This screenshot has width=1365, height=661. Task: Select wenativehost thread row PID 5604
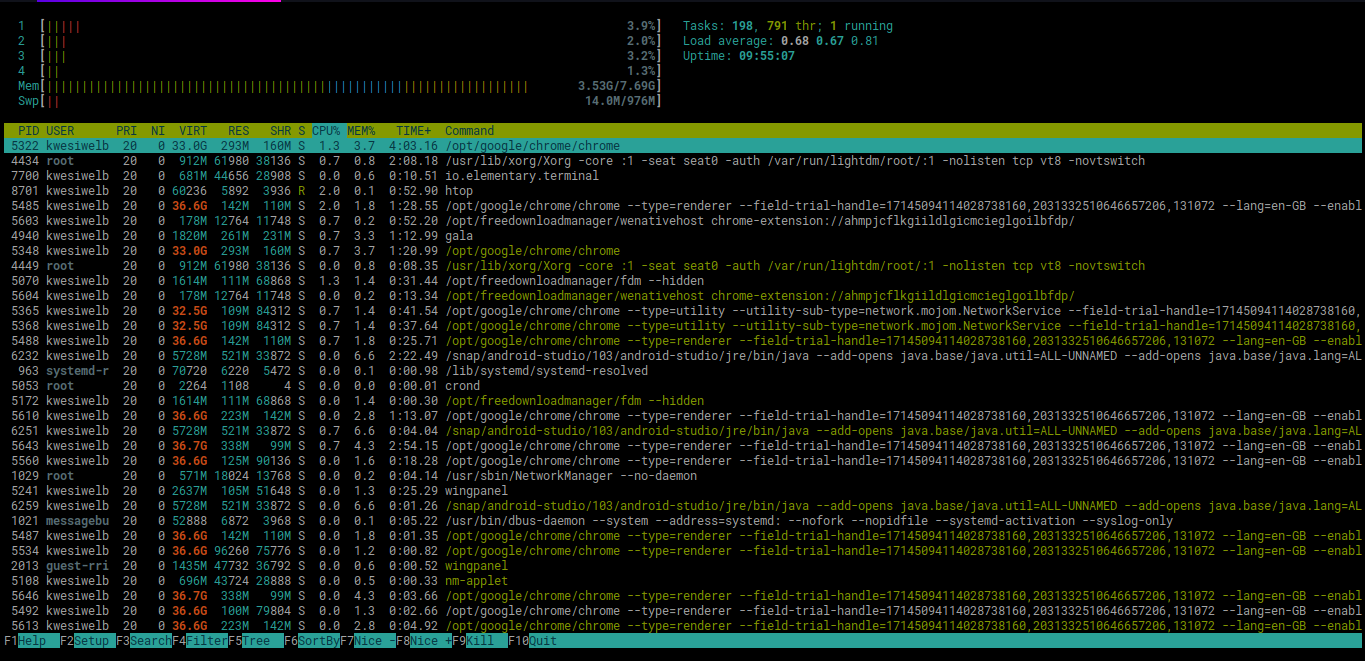click(x=682, y=296)
